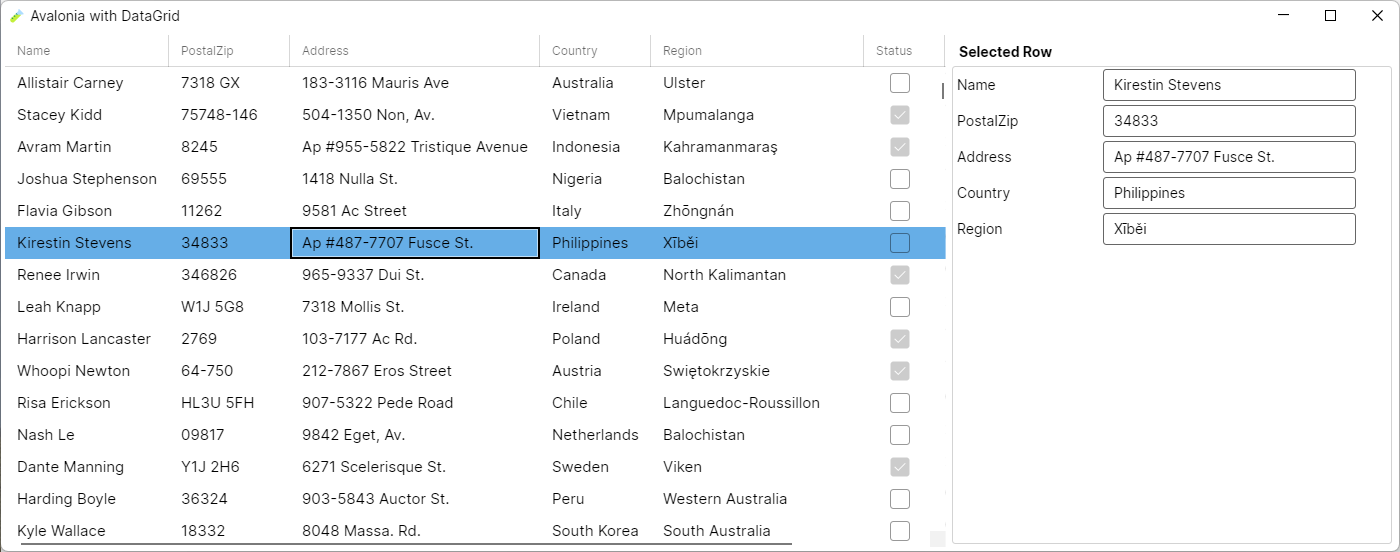1400x552 pixels.
Task: Toggle Status checkbox for Allistair Carney
Action: tap(900, 83)
